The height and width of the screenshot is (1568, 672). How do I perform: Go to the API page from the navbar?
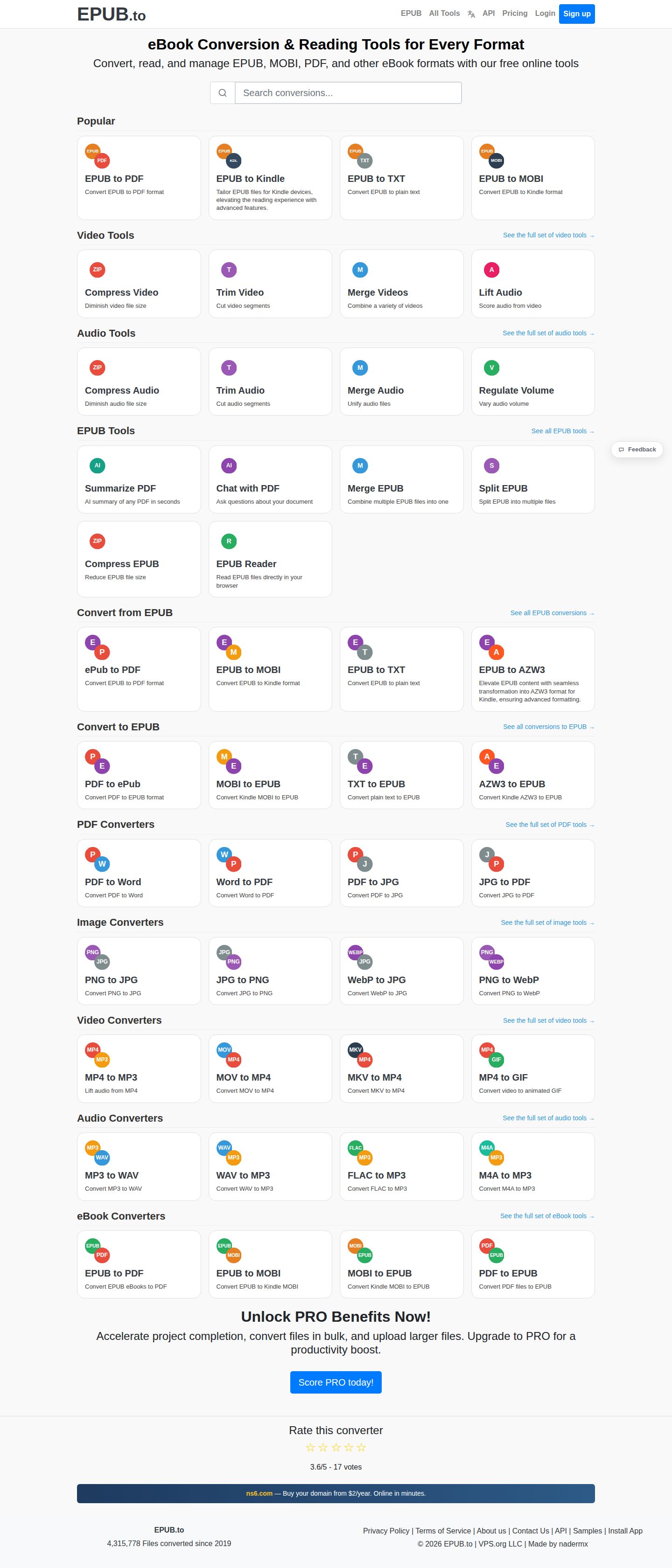pos(489,14)
